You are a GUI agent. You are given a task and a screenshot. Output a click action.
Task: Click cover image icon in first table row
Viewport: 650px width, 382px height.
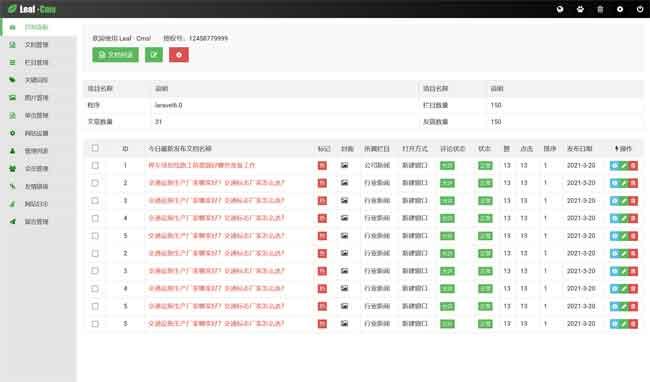pyautogui.click(x=344, y=165)
